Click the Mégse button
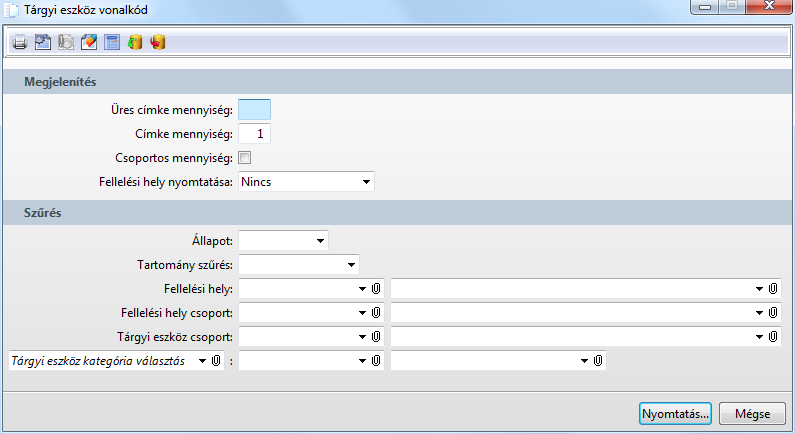The height and width of the screenshot is (434, 795). 752,414
